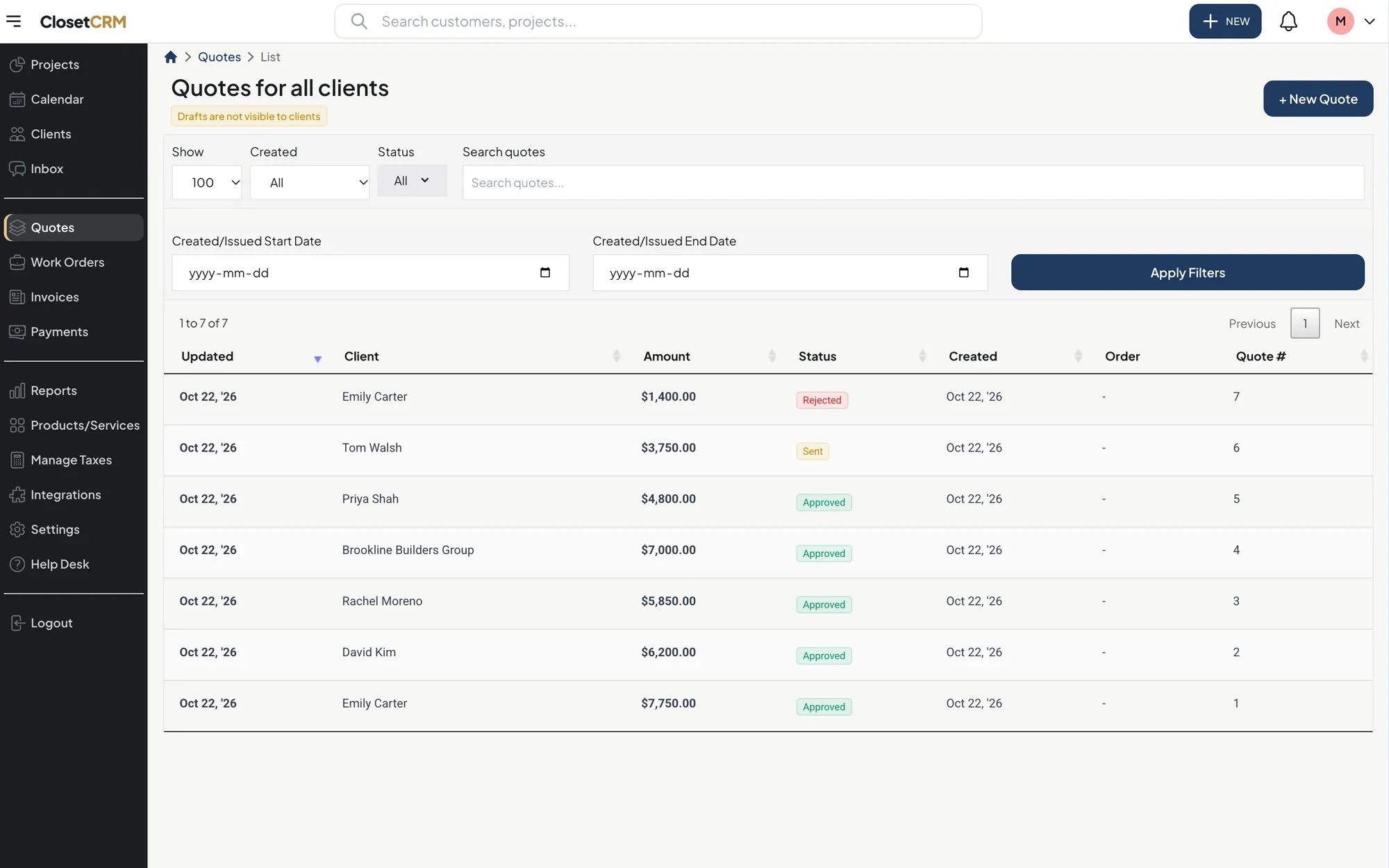The image size is (1389, 868).
Task: Go to Payments
Action: click(x=74, y=332)
